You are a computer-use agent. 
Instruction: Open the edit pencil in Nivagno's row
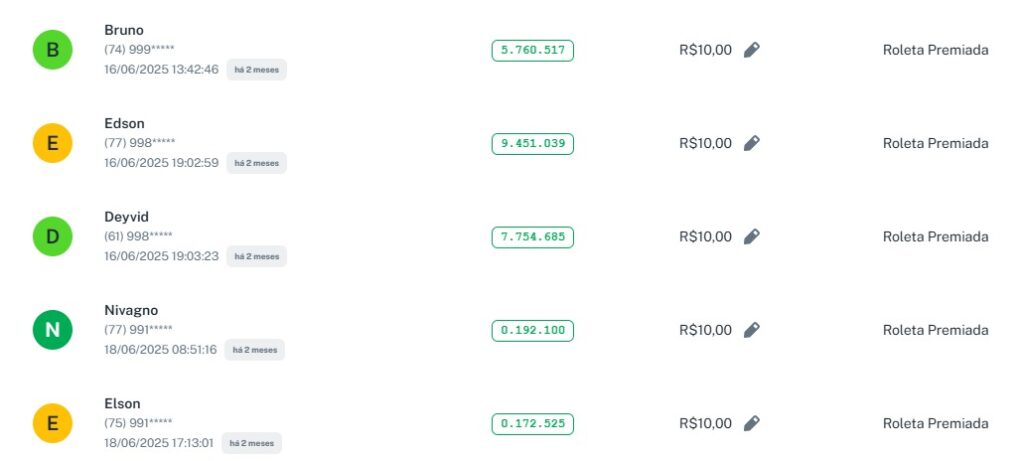pos(752,330)
